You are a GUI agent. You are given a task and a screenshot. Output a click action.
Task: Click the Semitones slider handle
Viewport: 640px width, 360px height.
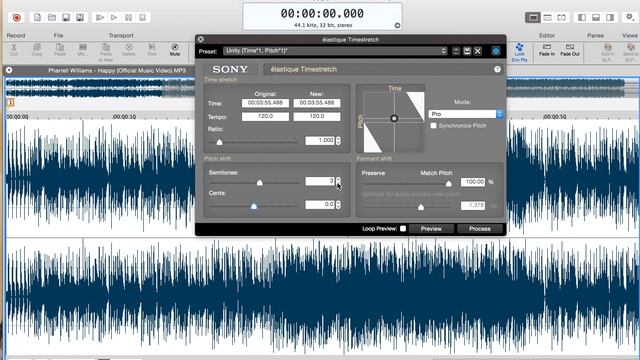click(260, 183)
